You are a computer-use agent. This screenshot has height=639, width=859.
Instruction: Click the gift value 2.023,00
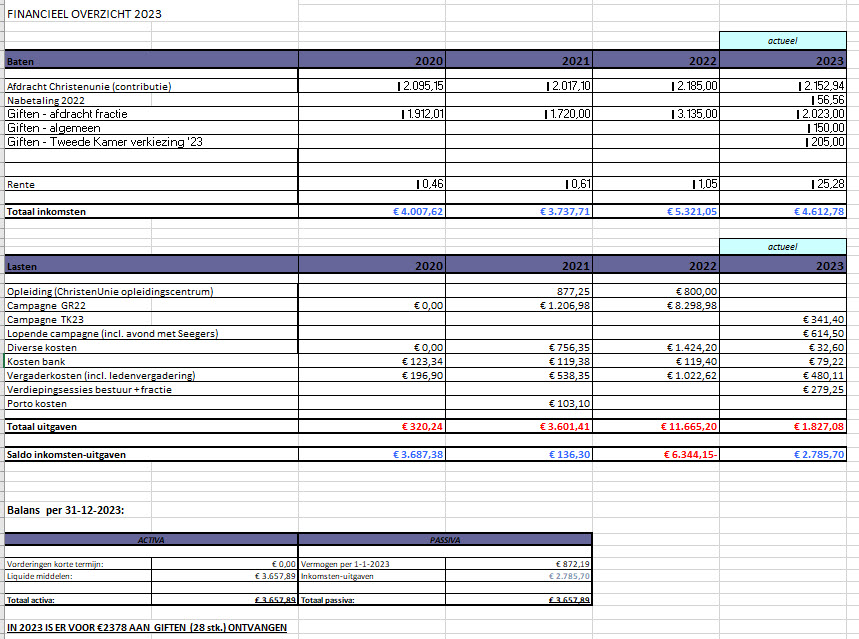click(x=821, y=114)
